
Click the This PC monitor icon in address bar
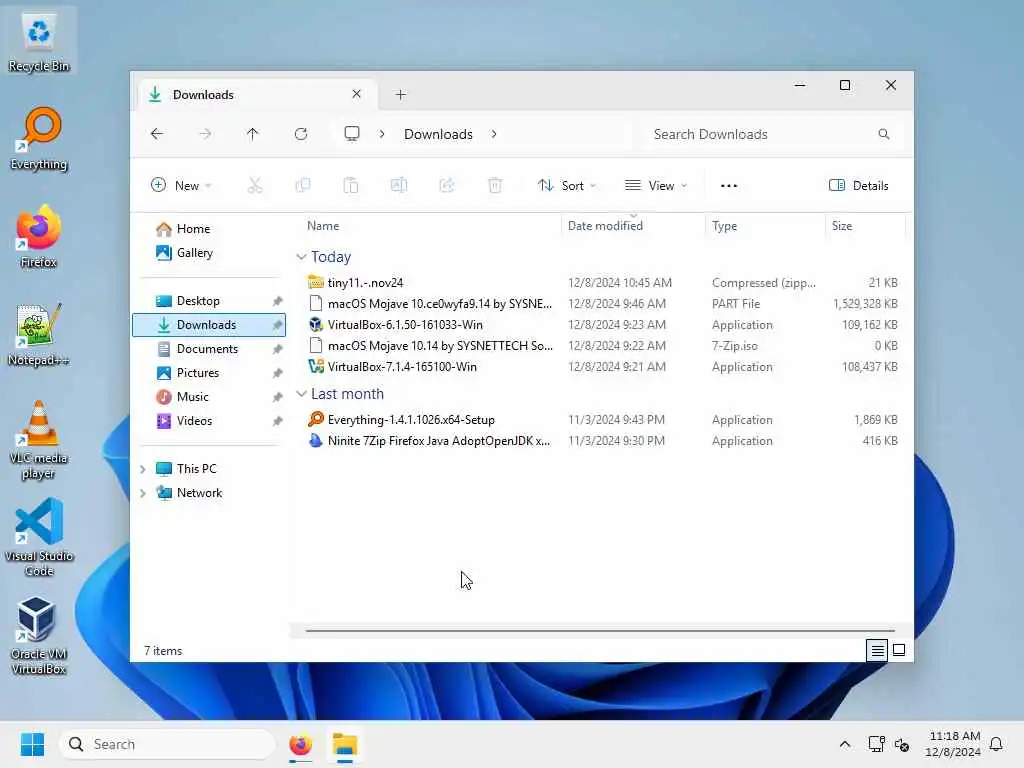pyautogui.click(x=352, y=134)
